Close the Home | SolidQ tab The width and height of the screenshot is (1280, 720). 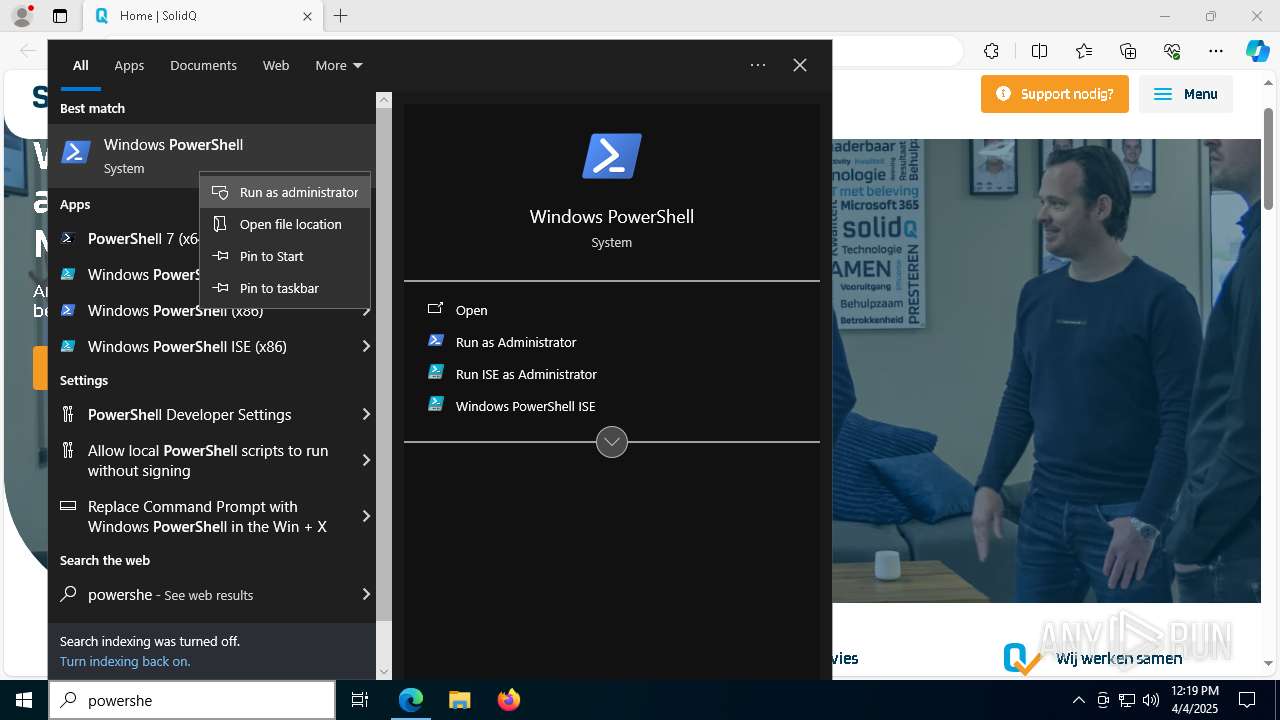point(307,16)
